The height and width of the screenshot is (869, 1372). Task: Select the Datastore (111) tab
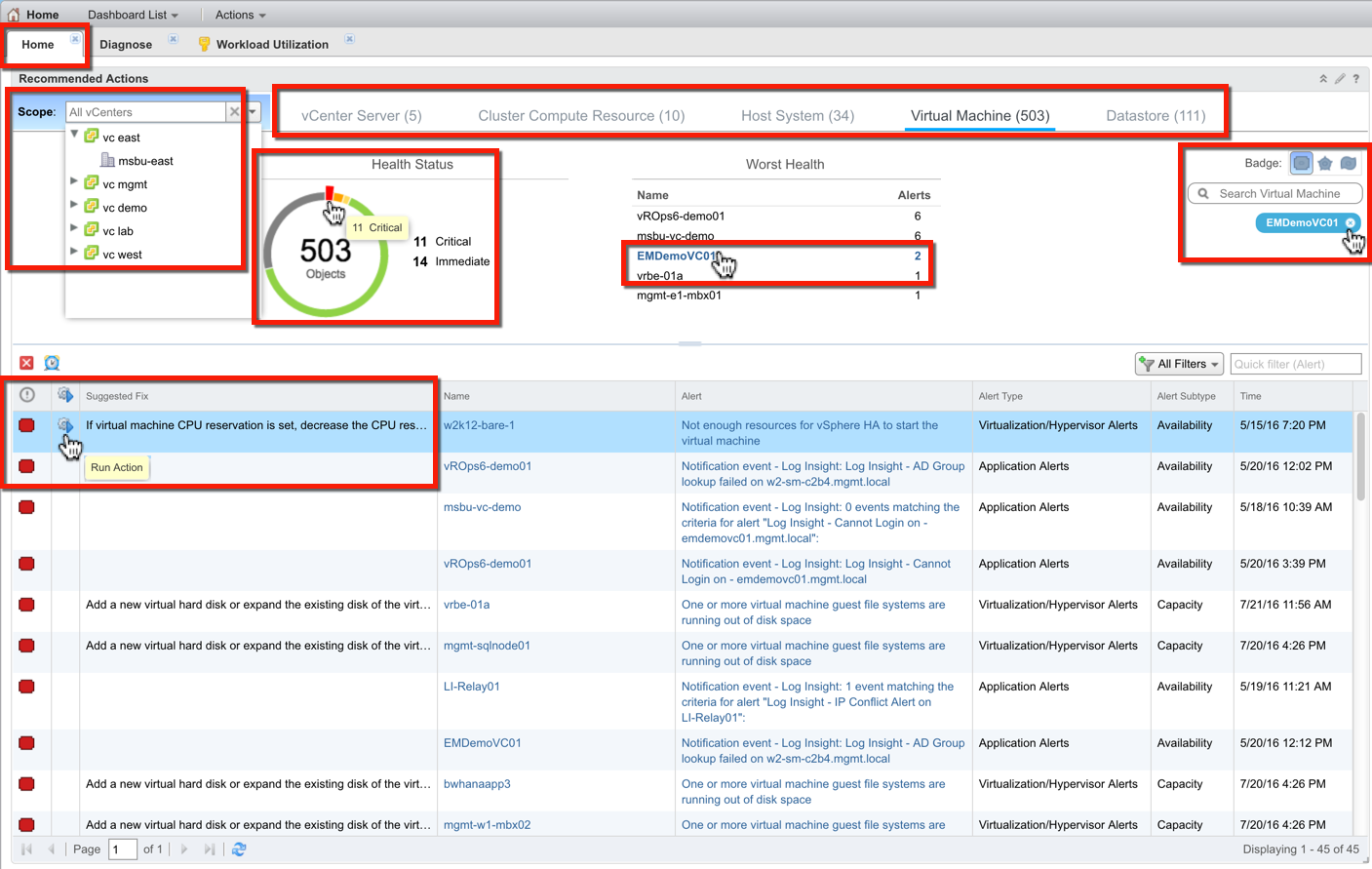pos(1156,114)
